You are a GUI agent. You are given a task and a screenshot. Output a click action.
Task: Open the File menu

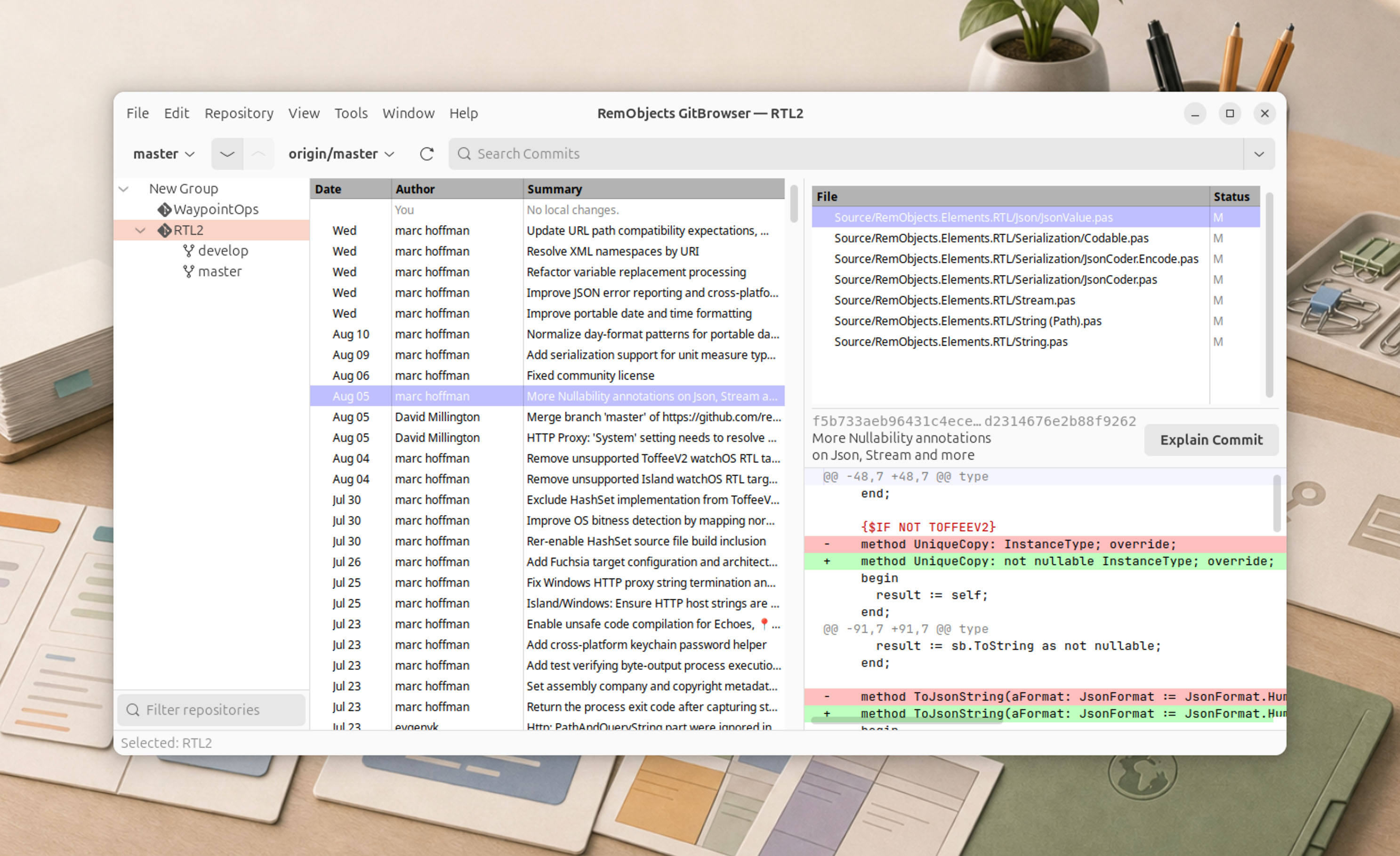coord(137,113)
